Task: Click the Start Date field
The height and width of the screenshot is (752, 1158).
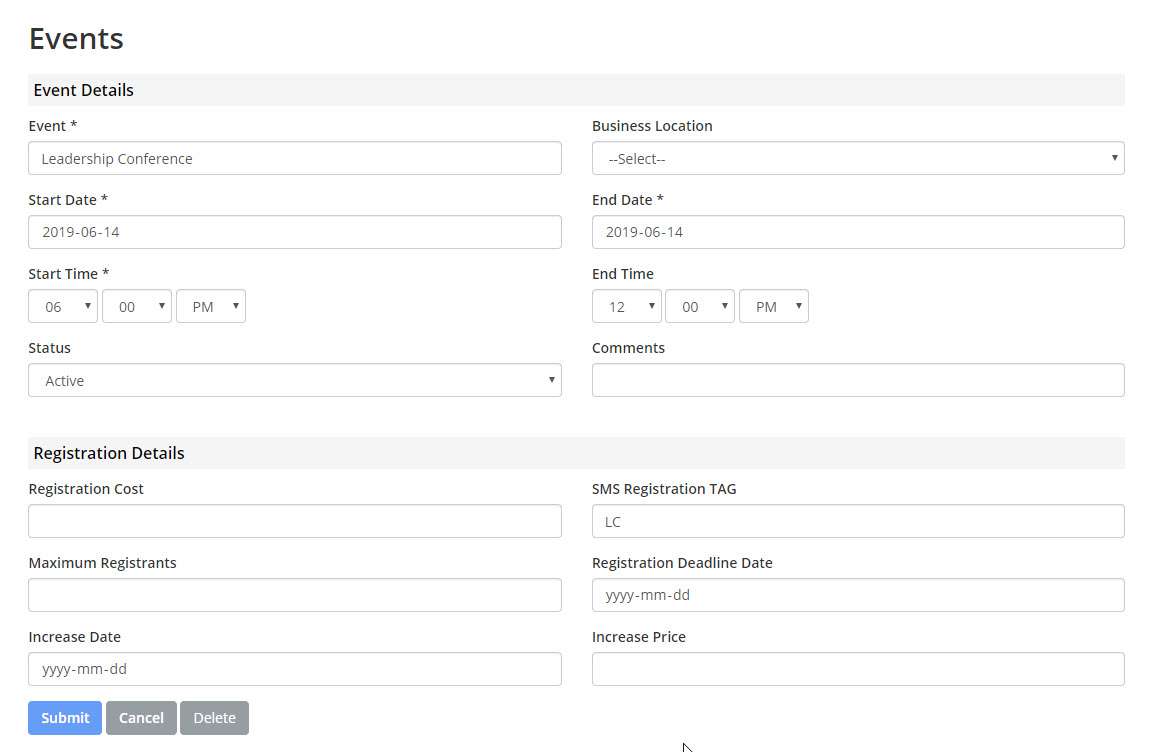Action: pyautogui.click(x=295, y=232)
